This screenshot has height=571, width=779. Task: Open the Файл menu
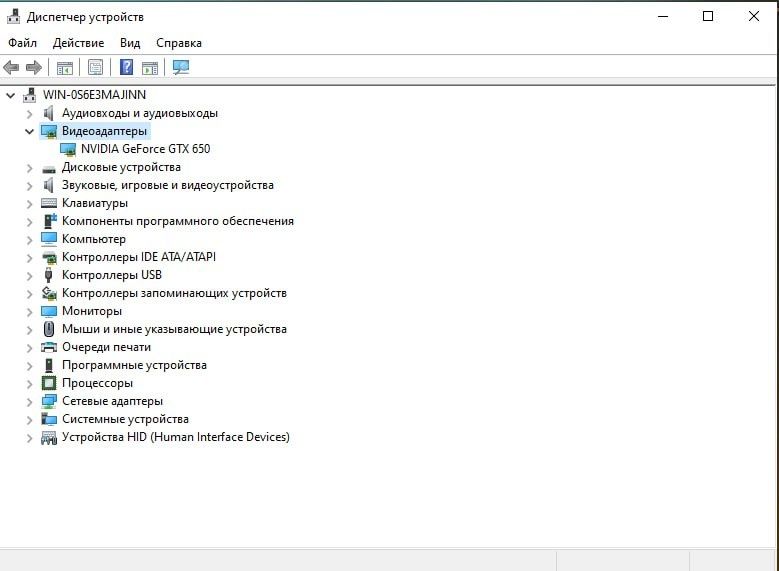22,43
